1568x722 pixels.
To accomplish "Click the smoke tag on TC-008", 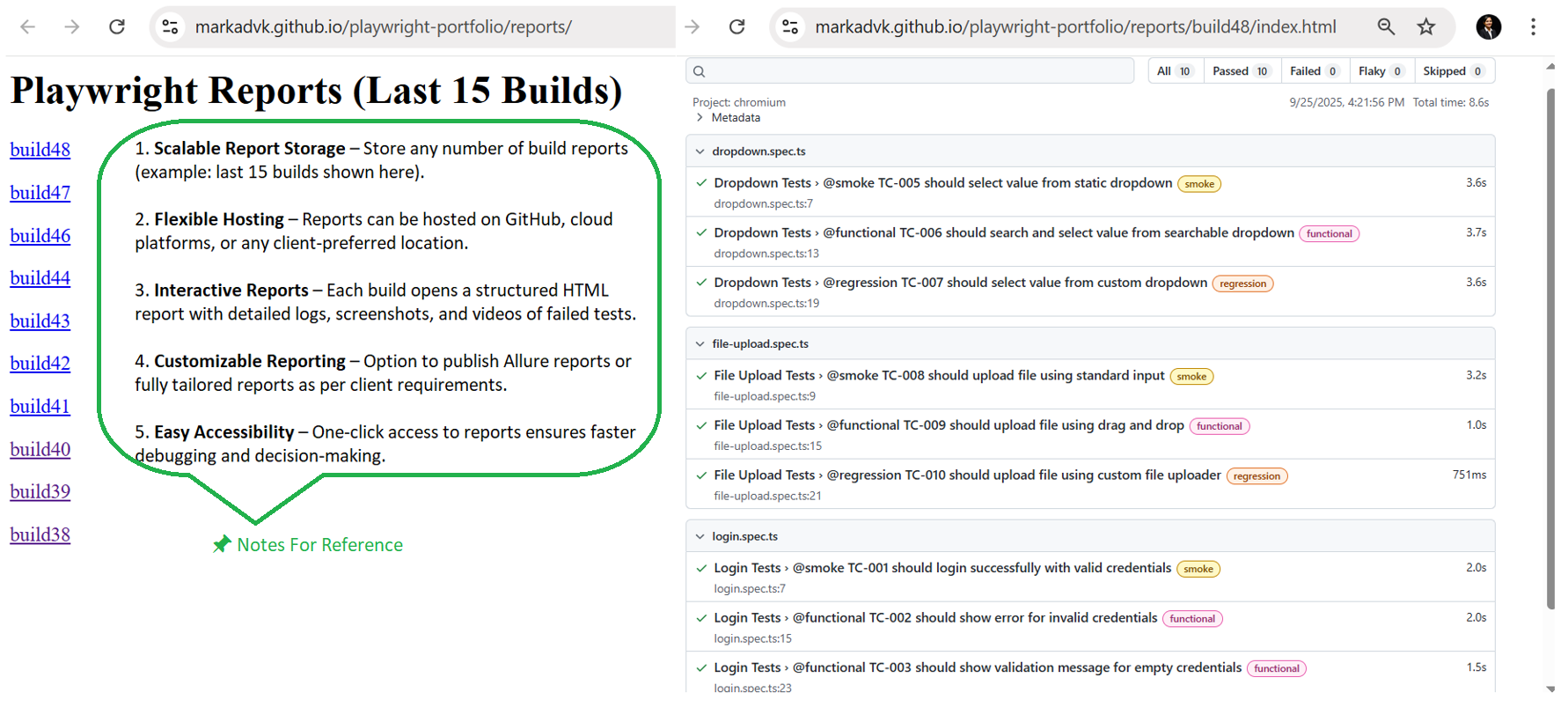I will point(1191,377).
